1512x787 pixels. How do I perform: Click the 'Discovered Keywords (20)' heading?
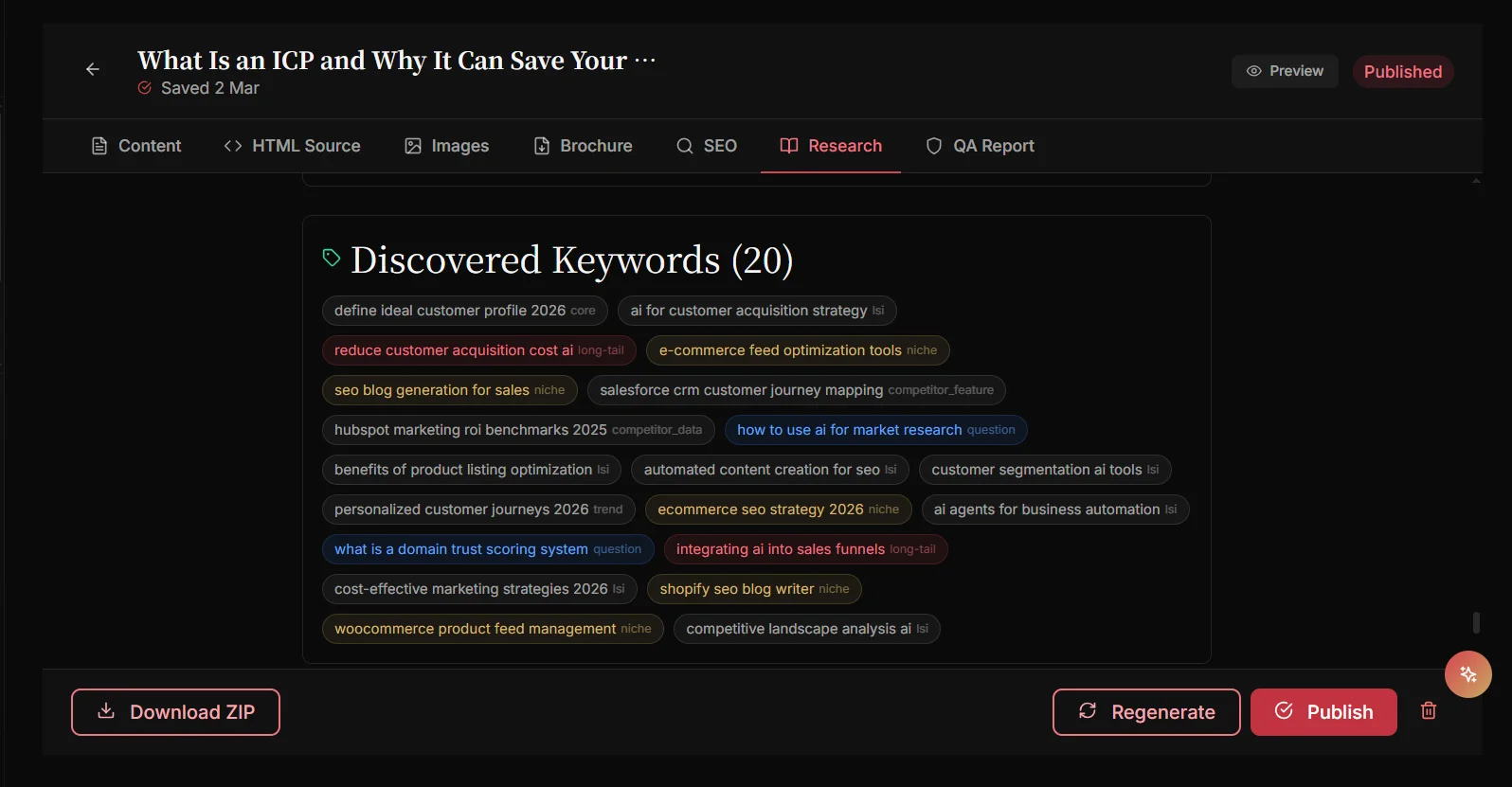coord(572,259)
